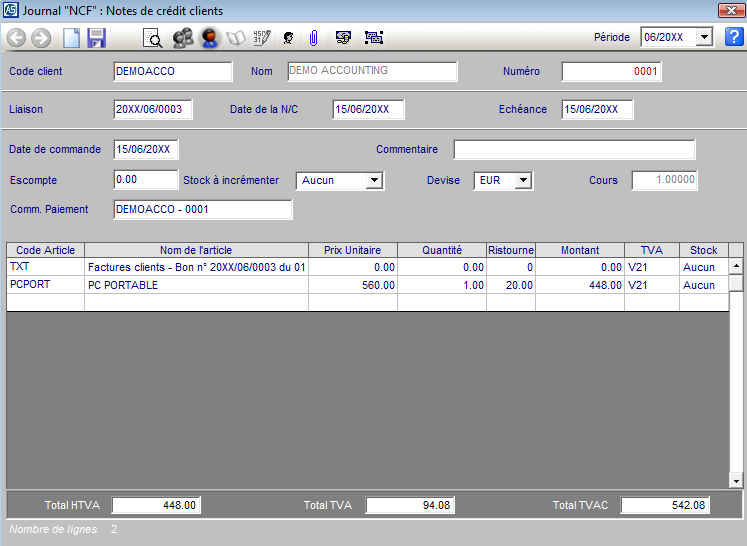The width and height of the screenshot is (747, 546).
Task: Select the PC PORTABLE article name cell
Action: click(196, 285)
